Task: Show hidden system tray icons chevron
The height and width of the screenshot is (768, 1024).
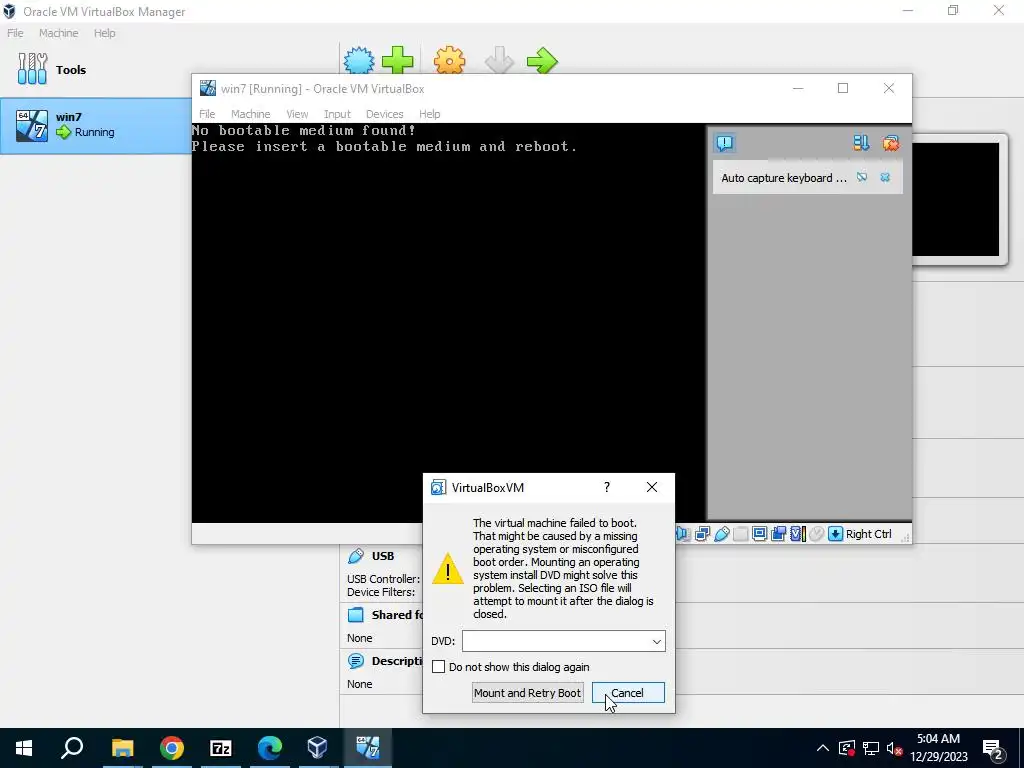Action: pos(823,748)
